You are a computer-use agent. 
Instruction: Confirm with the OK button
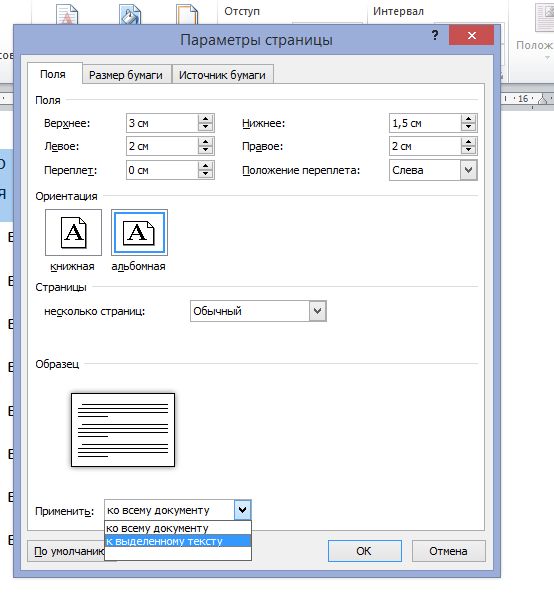(x=365, y=551)
